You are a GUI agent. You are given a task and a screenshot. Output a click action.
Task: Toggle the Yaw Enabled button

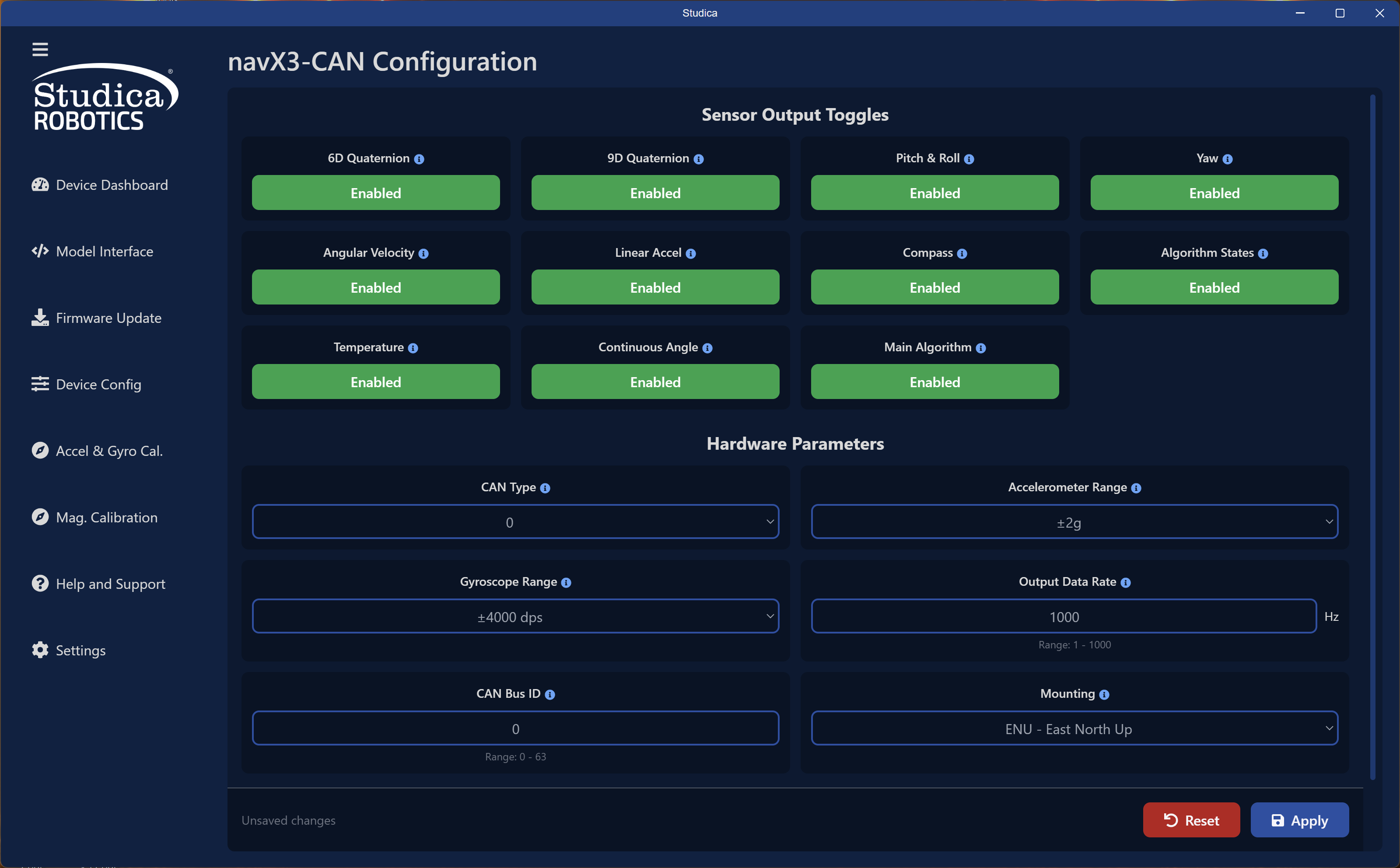tap(1214, 193)
